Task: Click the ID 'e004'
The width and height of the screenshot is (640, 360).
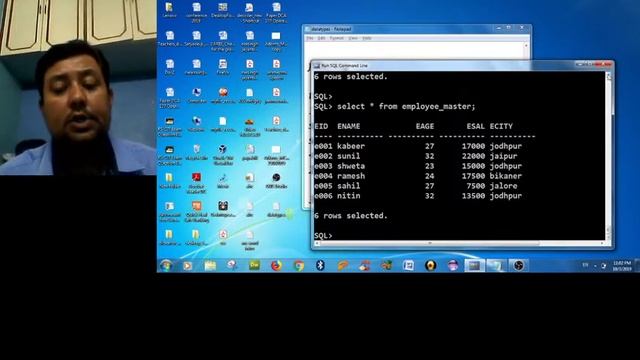Action: (323, 176)
